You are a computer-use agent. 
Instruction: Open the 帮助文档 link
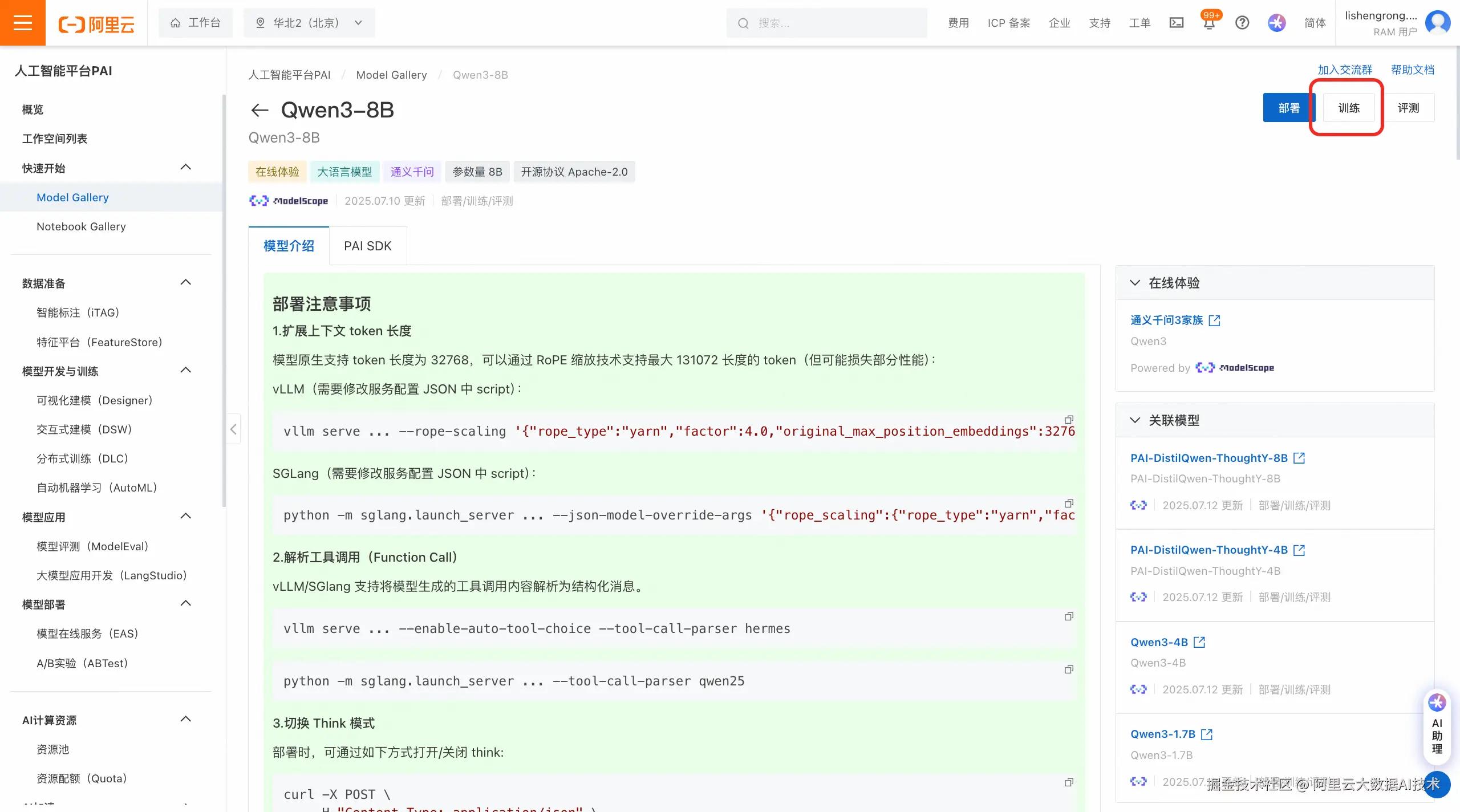(x=1413, y=70)
